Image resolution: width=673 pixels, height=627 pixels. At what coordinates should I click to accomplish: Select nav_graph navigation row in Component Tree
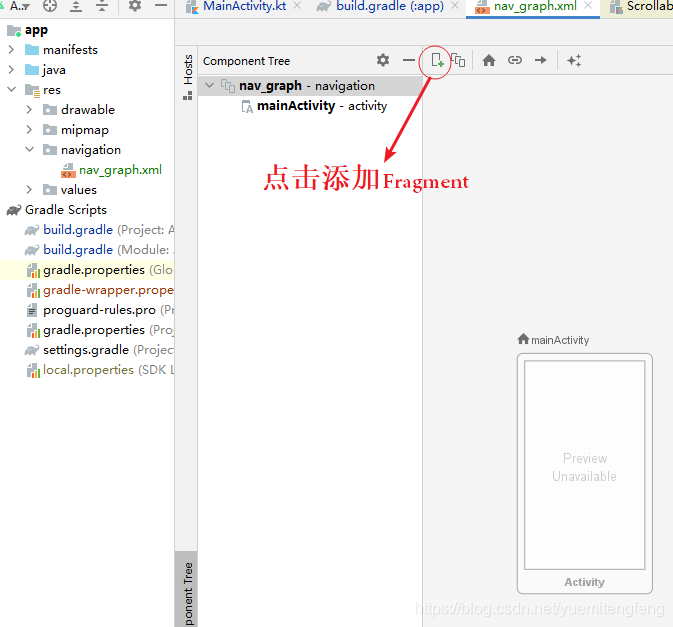311,86
